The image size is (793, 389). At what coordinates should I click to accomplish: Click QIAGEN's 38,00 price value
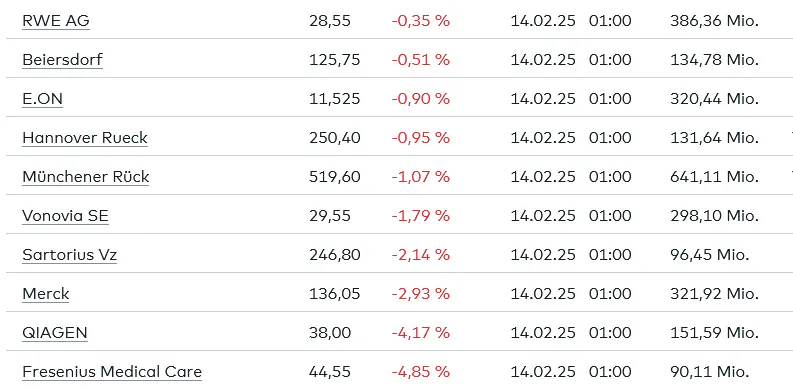click(x=330, y=333)
